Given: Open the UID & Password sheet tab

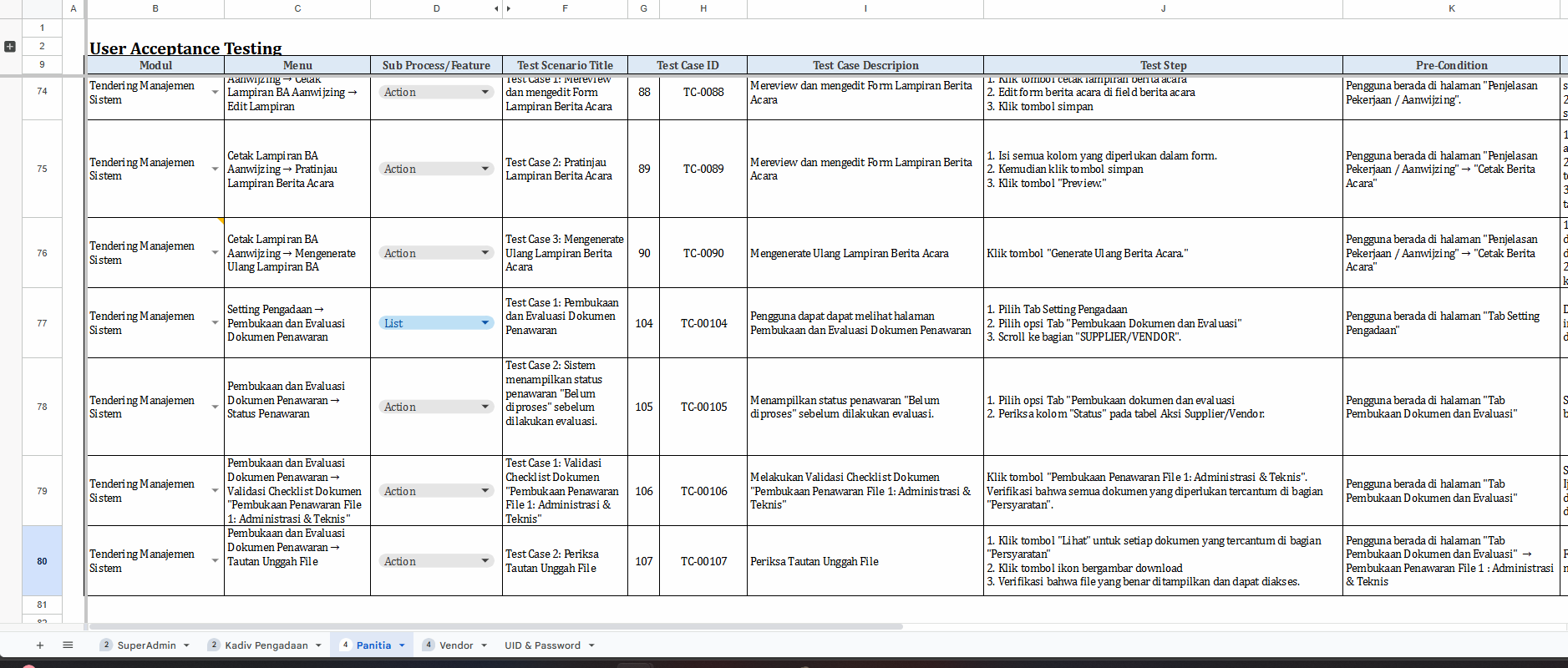Looking at the screenshot, I should point(542,645).
